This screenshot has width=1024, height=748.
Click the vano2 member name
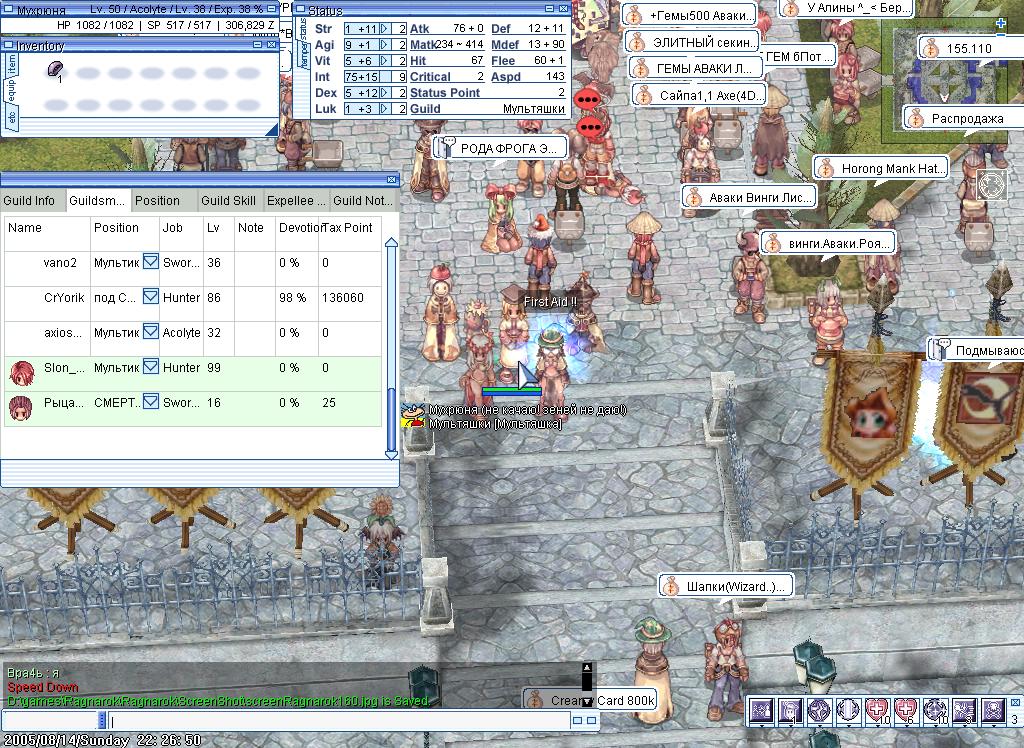[60, 263]
